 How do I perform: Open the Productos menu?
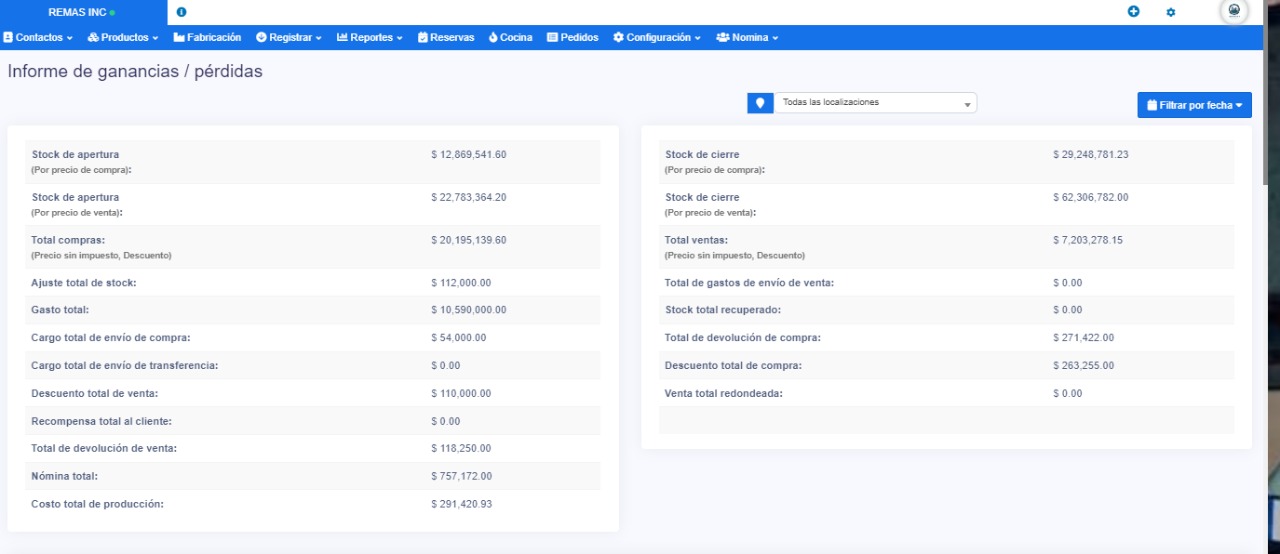123,37
